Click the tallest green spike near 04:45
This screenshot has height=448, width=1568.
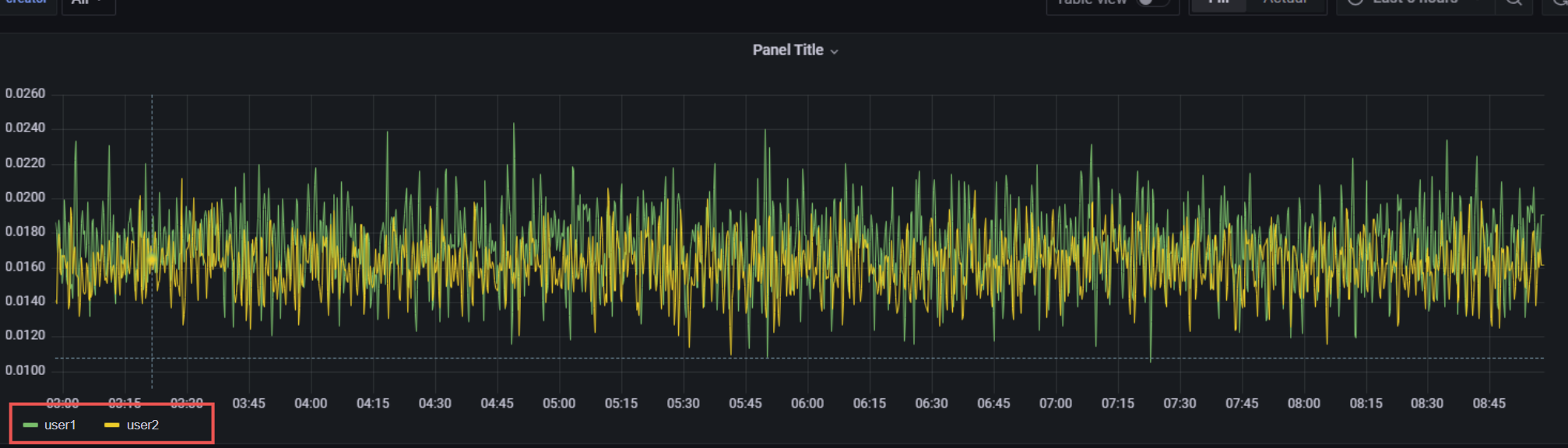(x=514, y=126)
